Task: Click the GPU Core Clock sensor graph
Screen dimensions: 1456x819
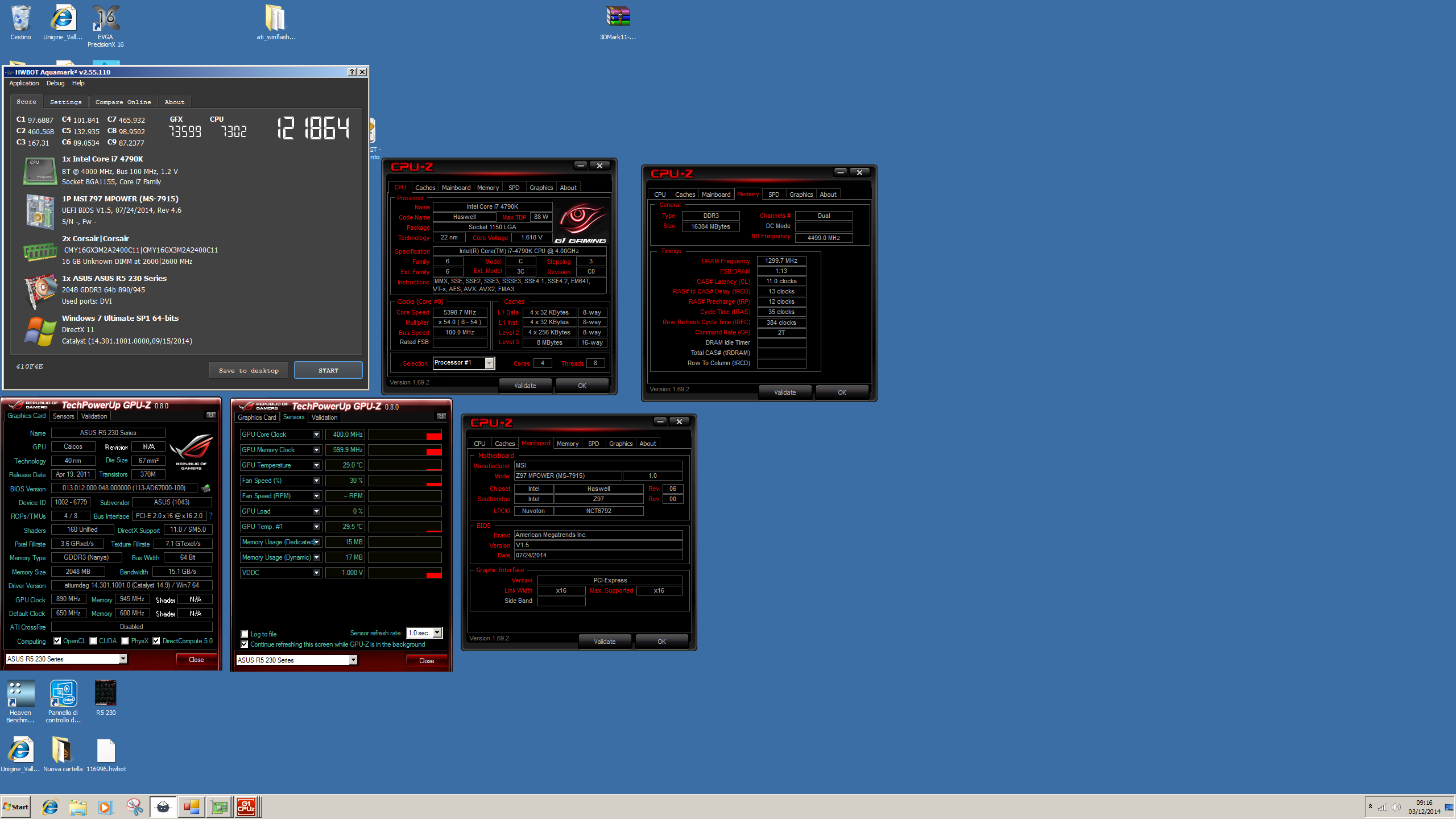Action: 405,435
